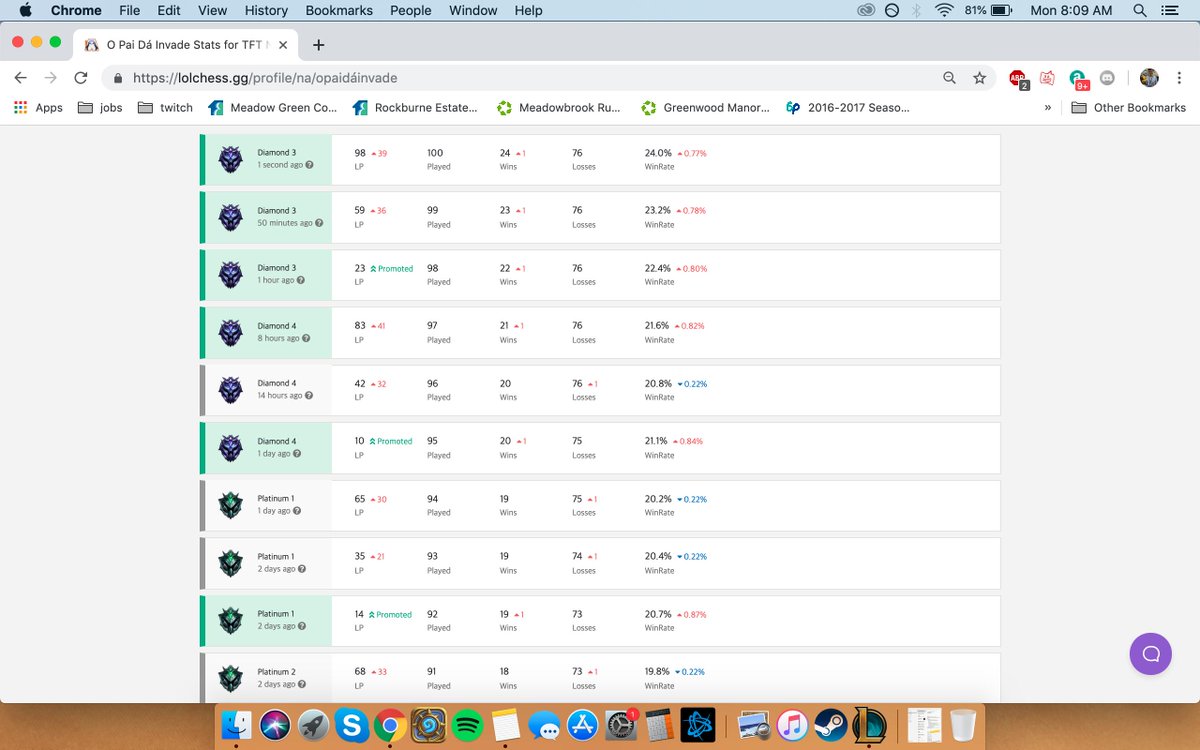
Task: Click '65' LP in Platinum 1 row
Action: click(x=360, y=499)
